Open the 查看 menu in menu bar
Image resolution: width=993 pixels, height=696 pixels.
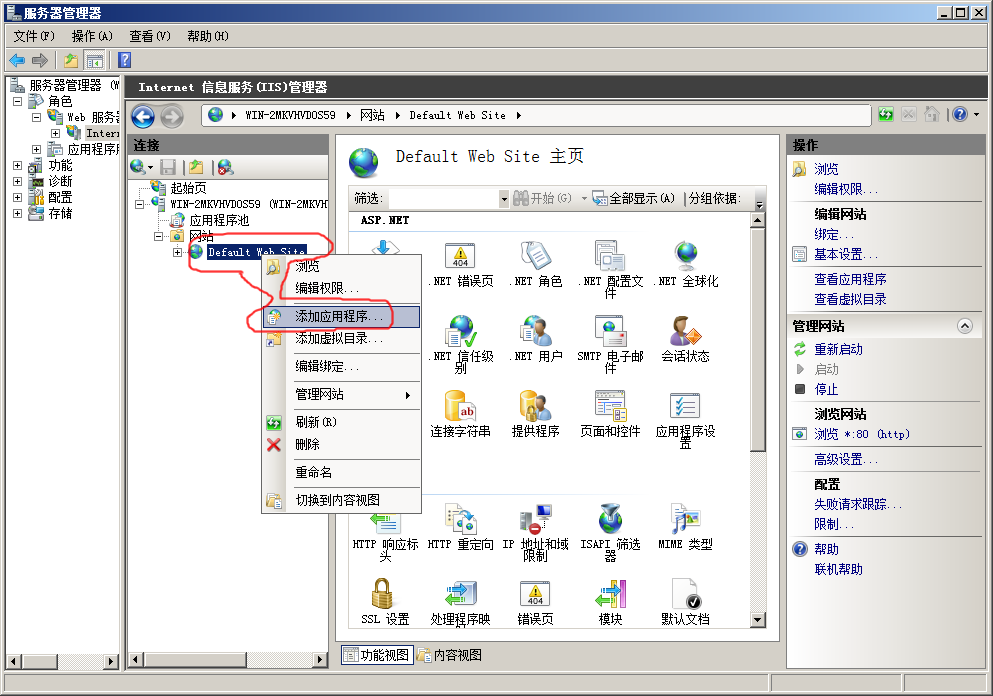[x=148, y=36]
